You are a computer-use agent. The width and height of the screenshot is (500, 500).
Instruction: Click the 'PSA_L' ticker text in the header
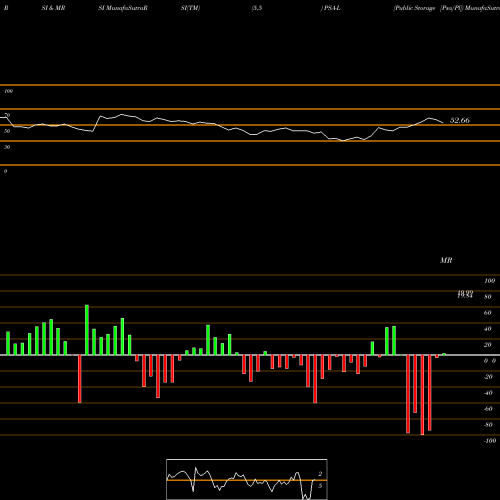332,8
